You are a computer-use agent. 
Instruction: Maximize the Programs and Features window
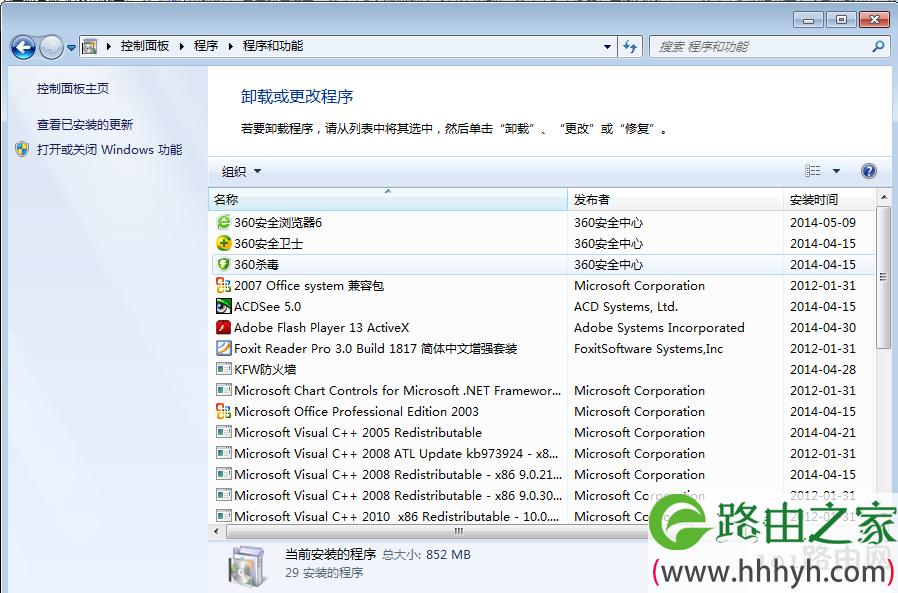tap(841, 20)
